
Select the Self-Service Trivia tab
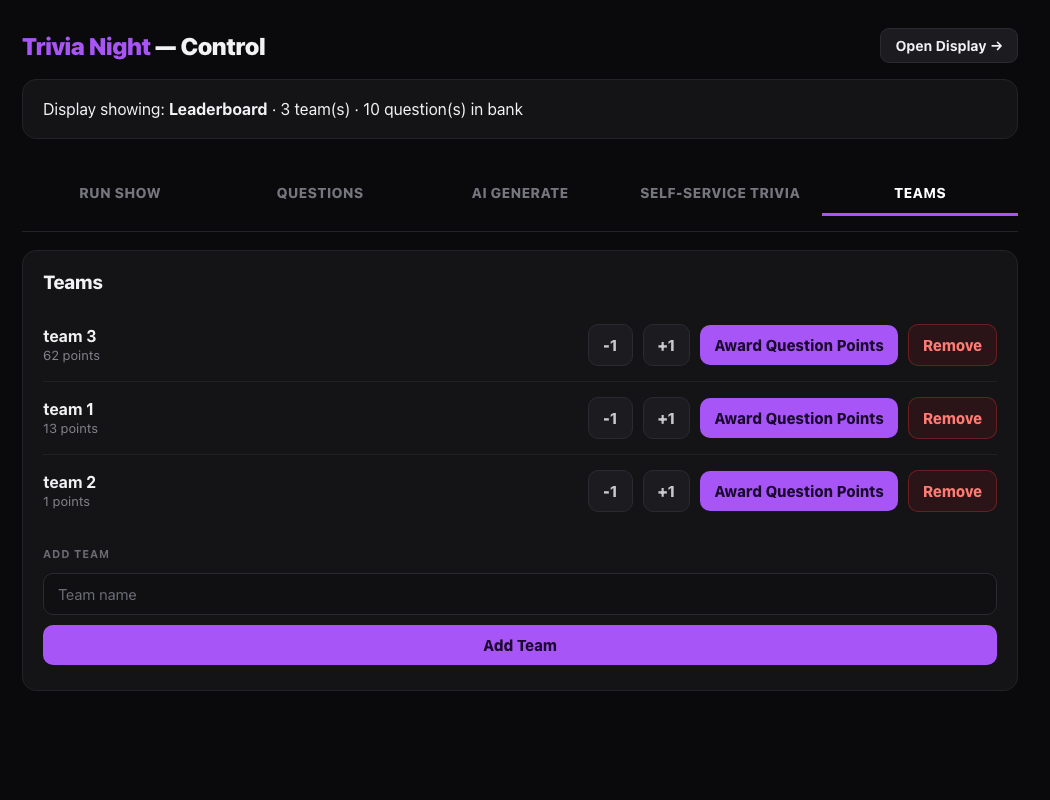click(720, 193)
